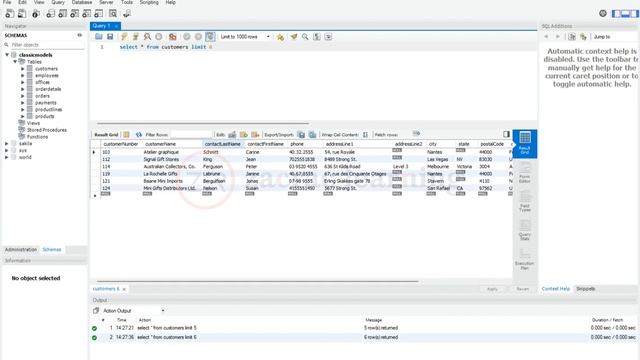Viewport: 640px width, 360px height.
Task: Open Field Types panel
Action: tap(525, 201)
